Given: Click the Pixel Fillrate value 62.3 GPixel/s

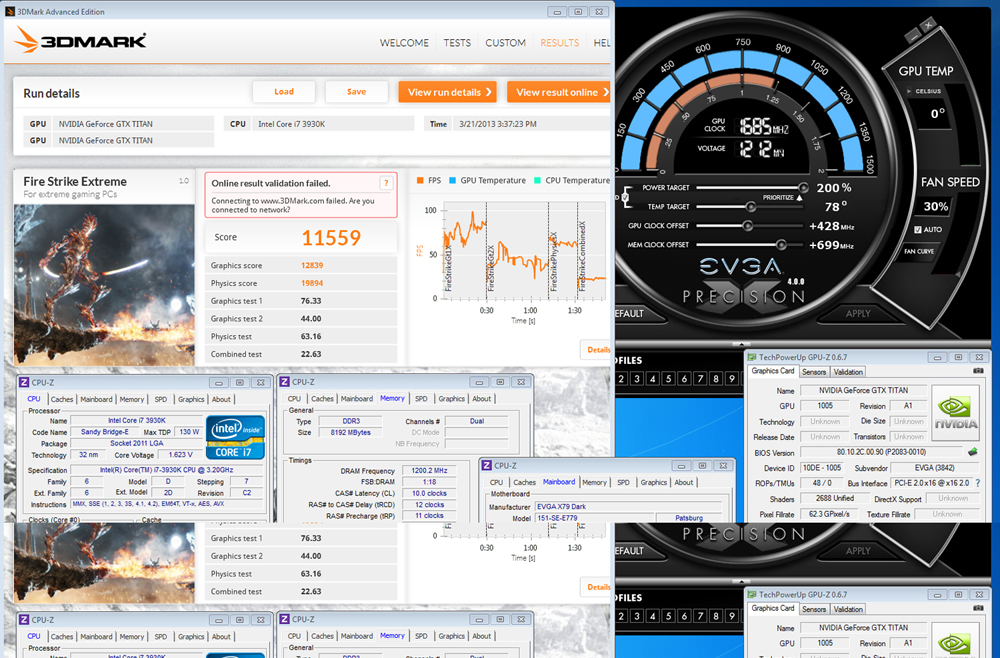Looking at the screenshot, I should 828,514.
